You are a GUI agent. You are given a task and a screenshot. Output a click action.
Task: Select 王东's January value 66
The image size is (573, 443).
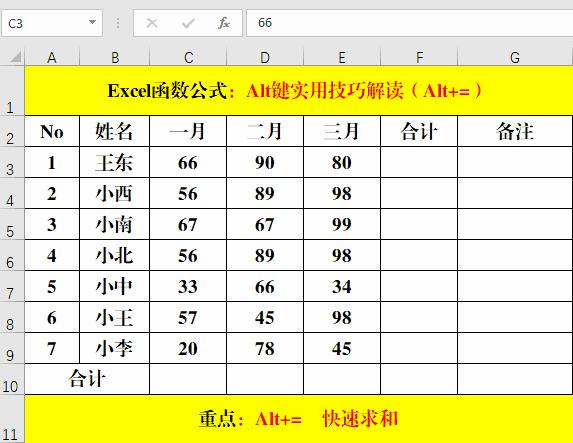(188, 162)
